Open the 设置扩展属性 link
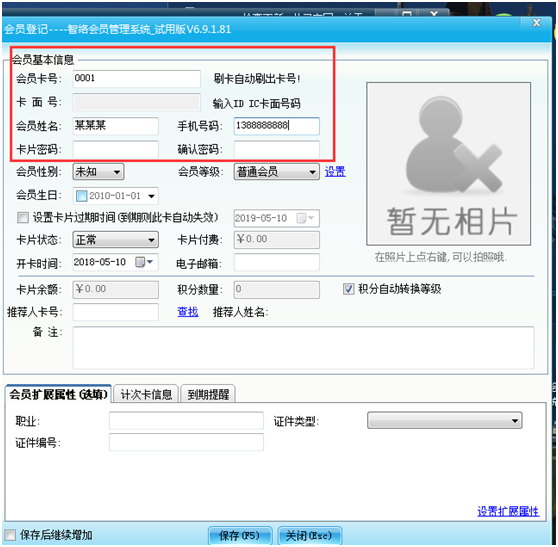 tap(508, 511)
